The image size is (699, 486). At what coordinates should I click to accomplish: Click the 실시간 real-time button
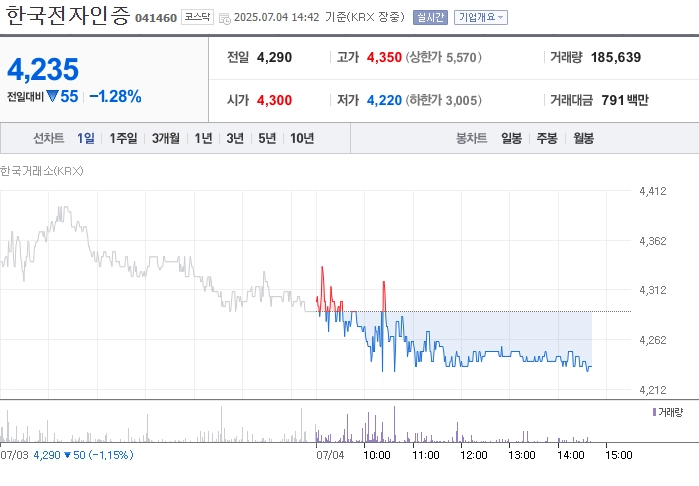tap(430, 17)
